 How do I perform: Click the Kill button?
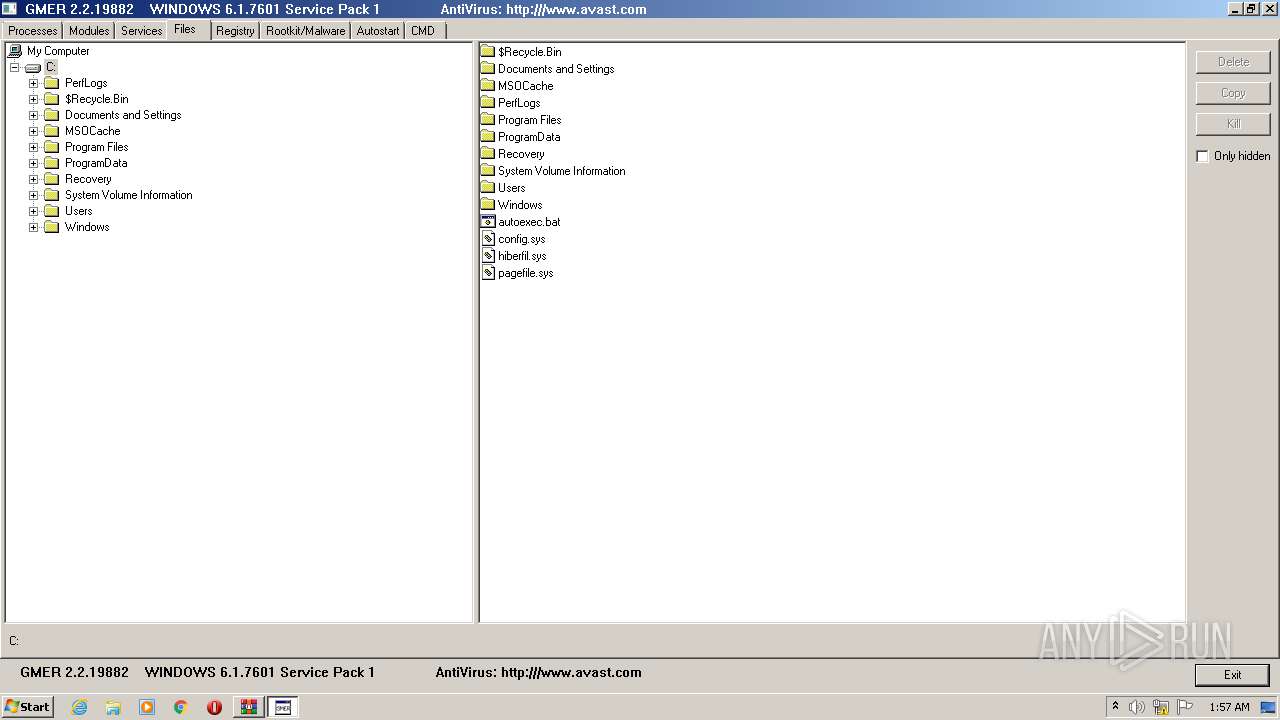coord(1233,124)
